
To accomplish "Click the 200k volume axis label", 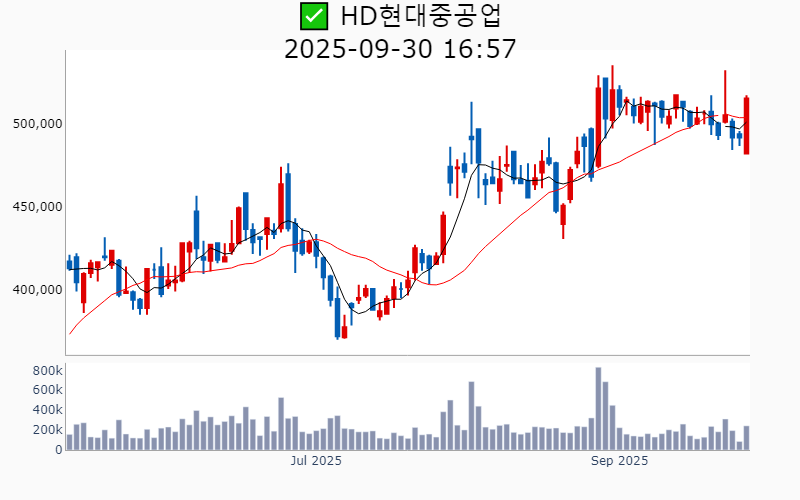I will (x=46, y=430).
